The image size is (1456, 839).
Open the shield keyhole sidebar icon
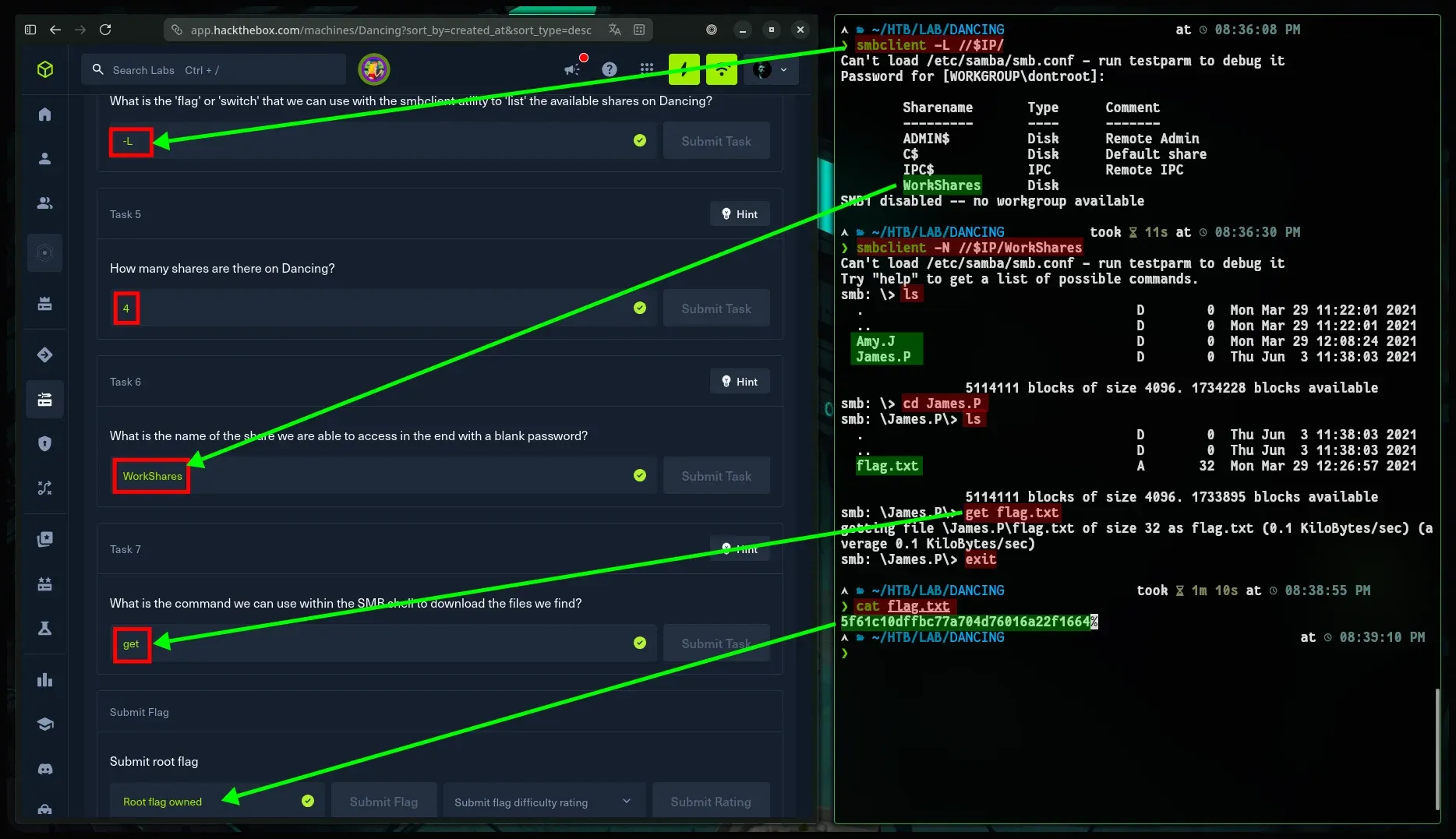point(45,444)
